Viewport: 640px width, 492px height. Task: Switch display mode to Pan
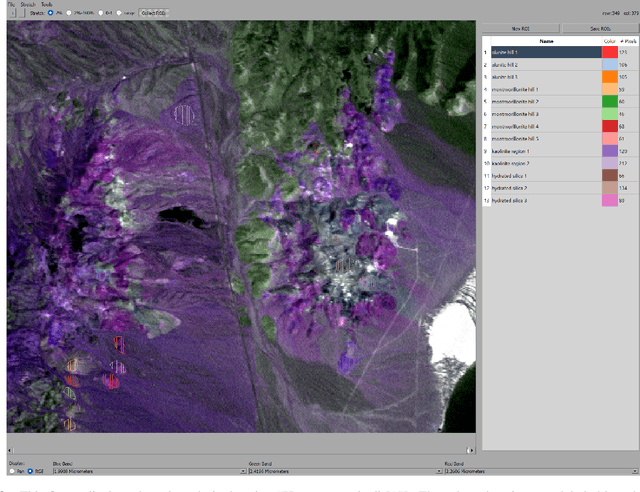tap(11, 471)
